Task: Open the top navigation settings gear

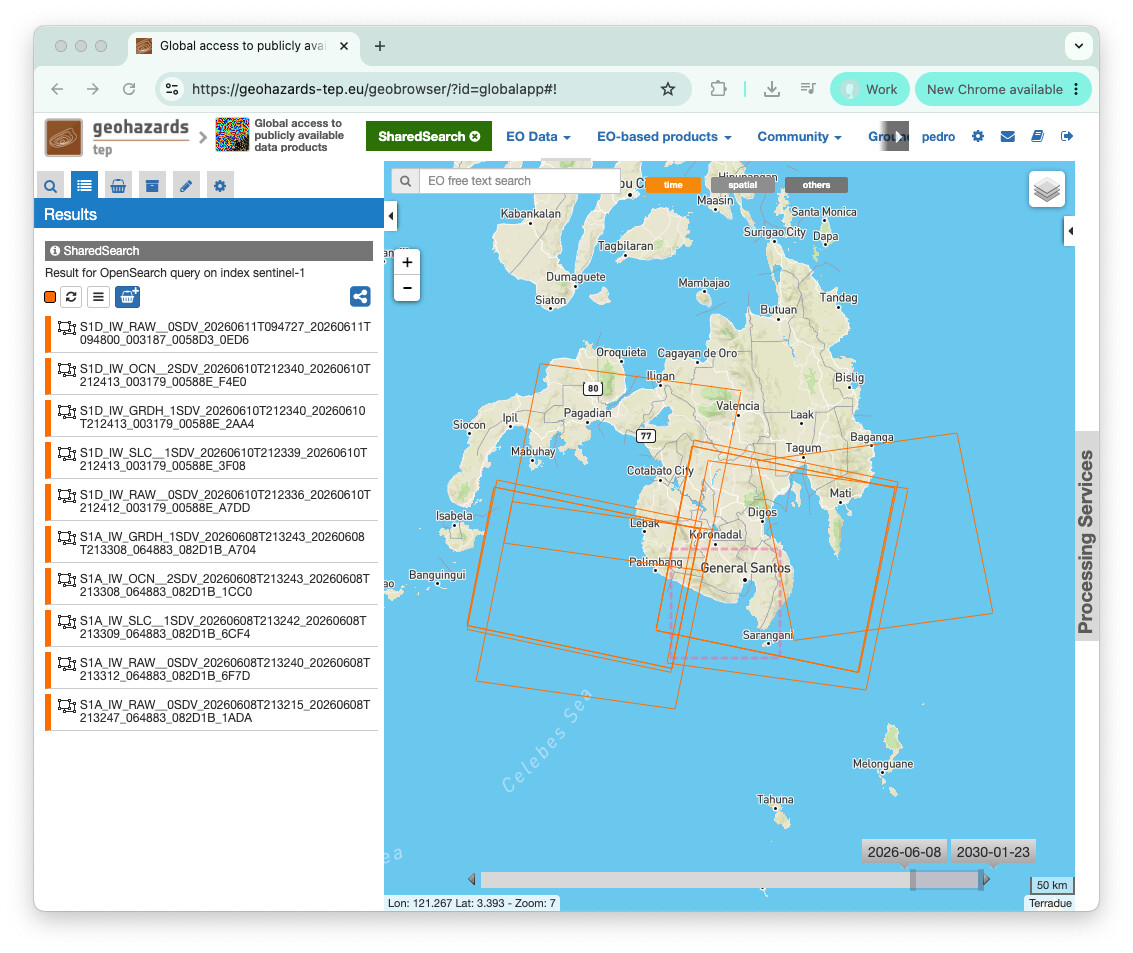Action: pyautogui.click(x=978, y=136)
